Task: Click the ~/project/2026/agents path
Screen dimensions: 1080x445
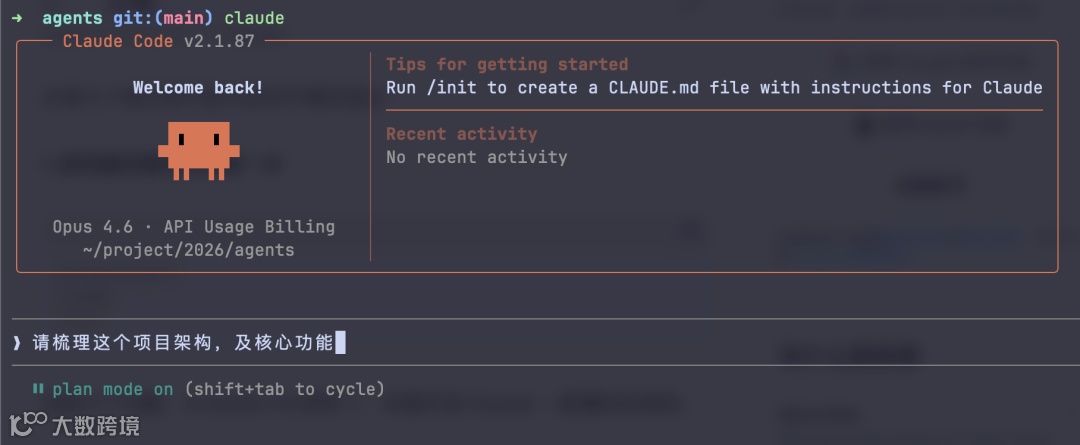Action: (x=189, y=250)
